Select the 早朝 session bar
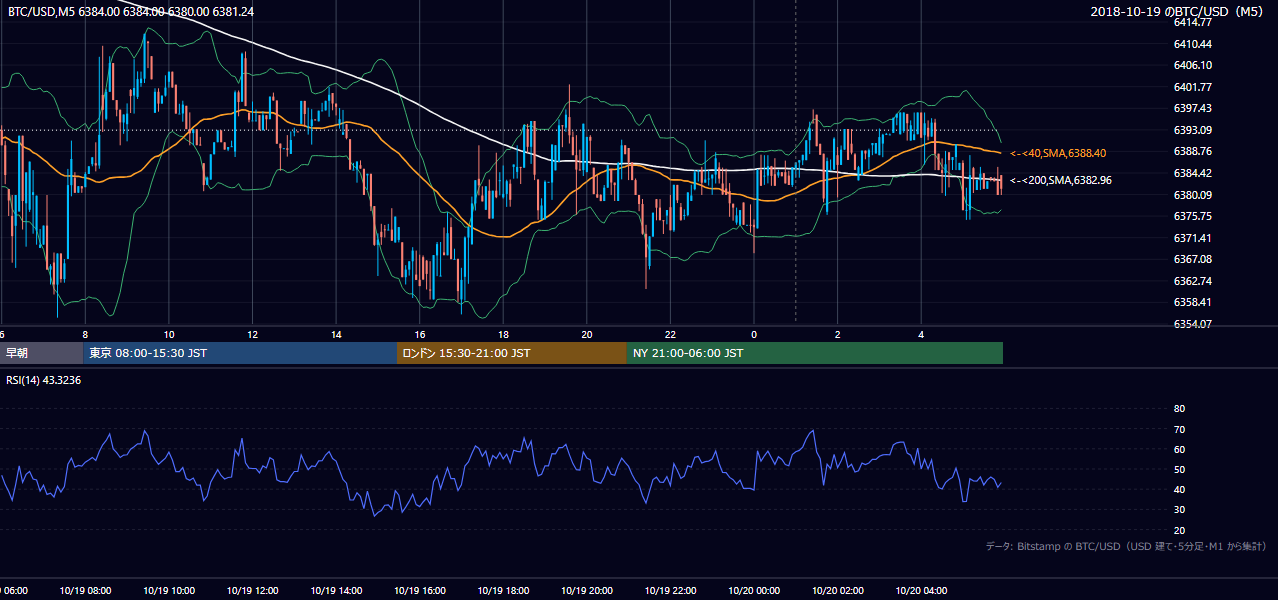Image resolution: width=1278 pixels, height=600 pixels. coord(41,353)
